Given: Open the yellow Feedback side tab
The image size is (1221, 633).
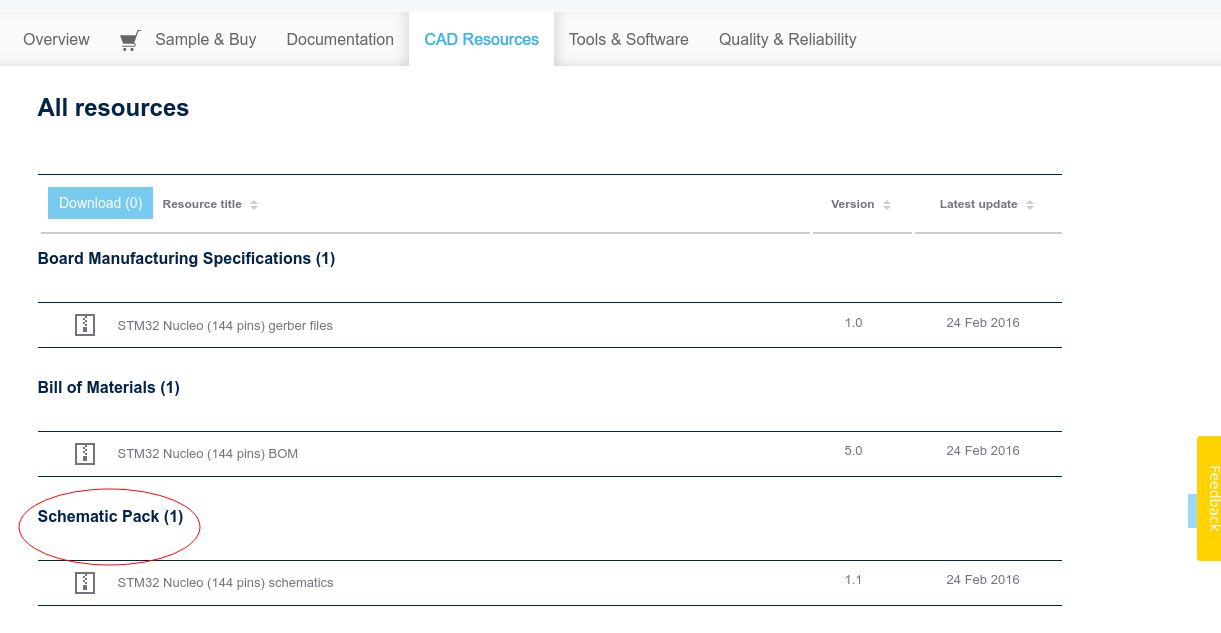Looking at the screenshot, I should 1209,498.
